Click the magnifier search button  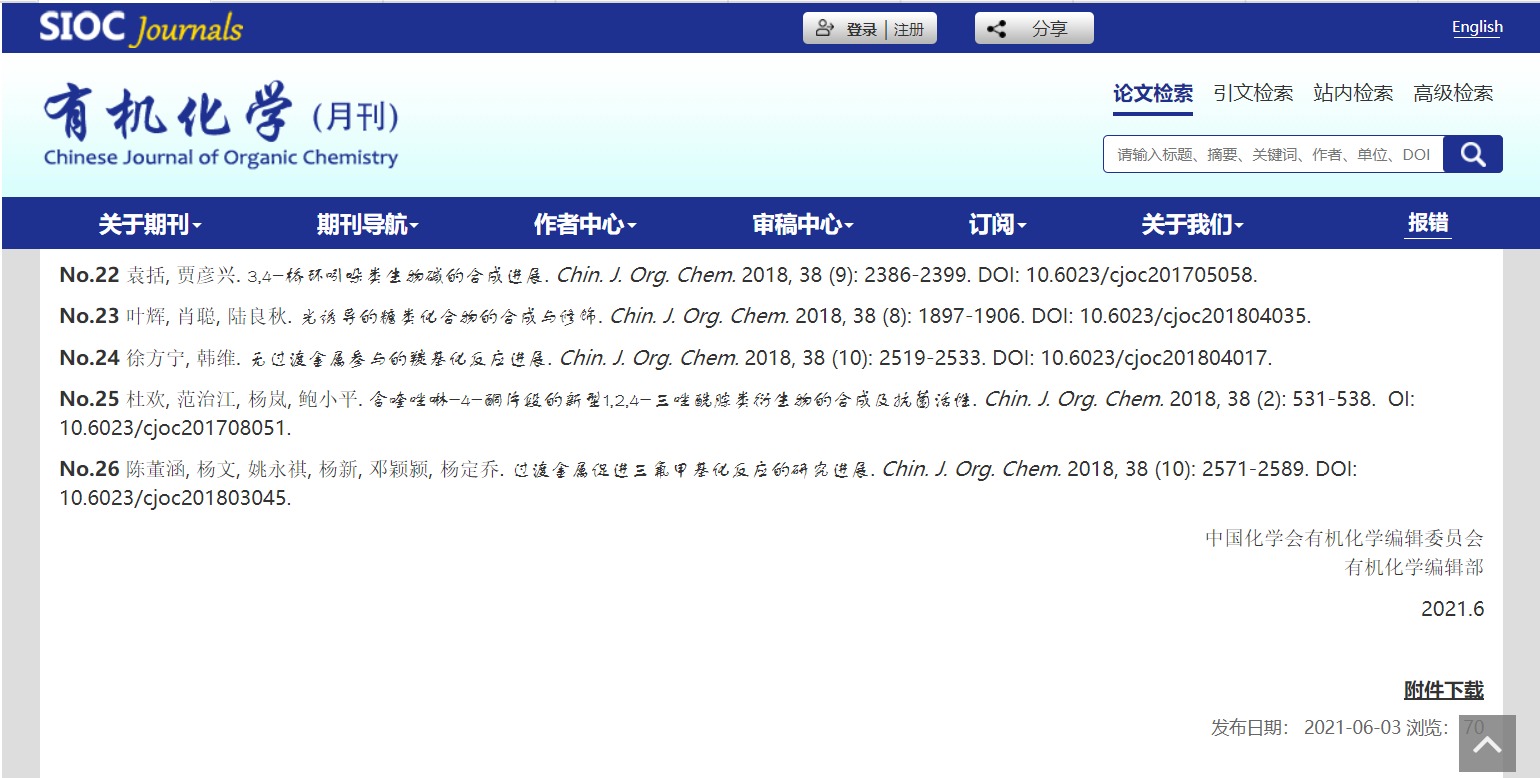pos(1472,154)
